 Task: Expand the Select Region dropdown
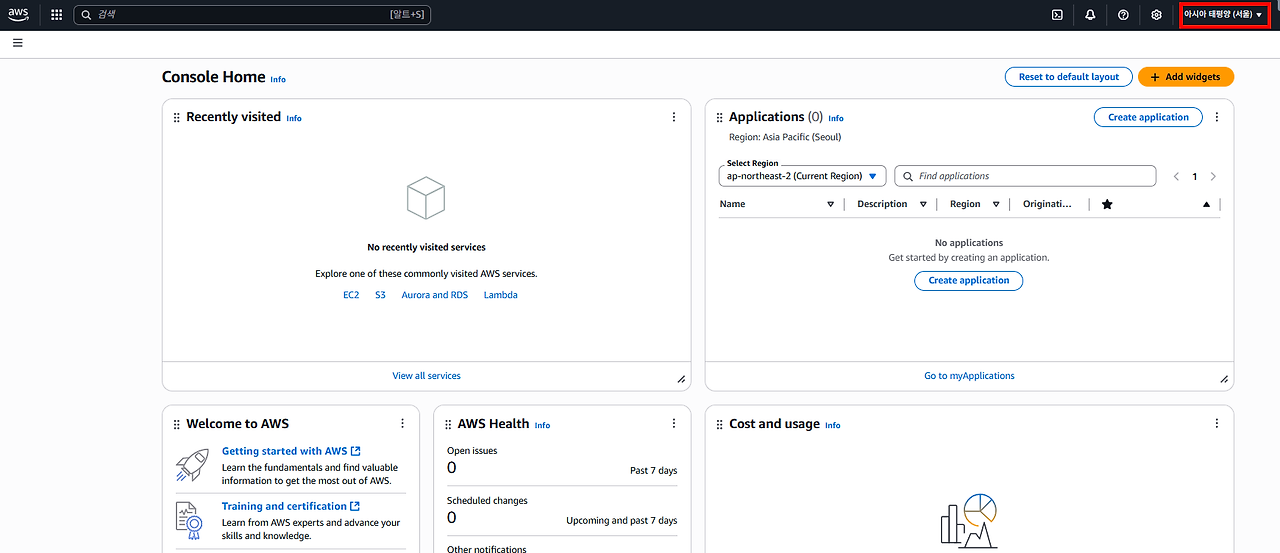point(802,176)
